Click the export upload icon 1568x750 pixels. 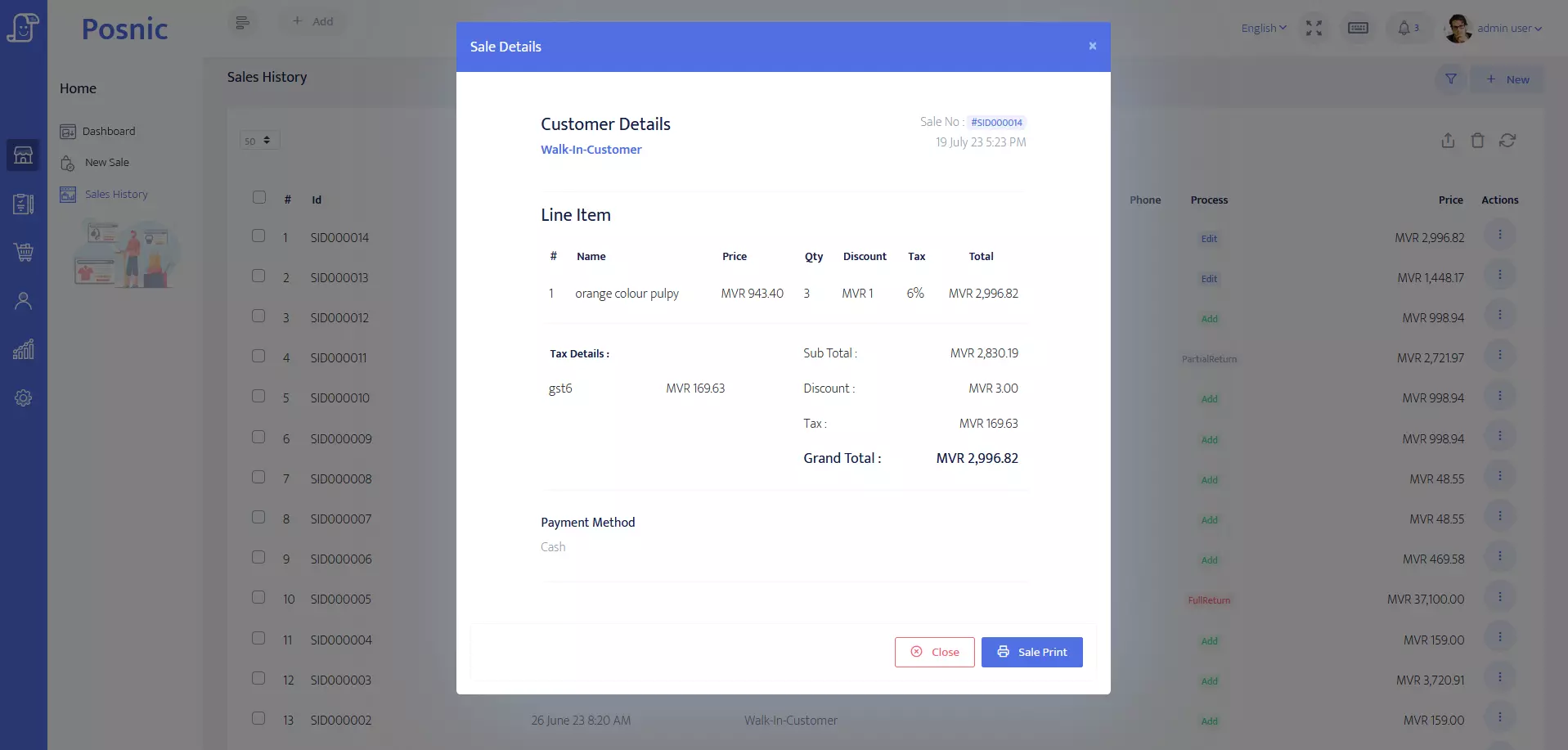[x=1448, y=141]
